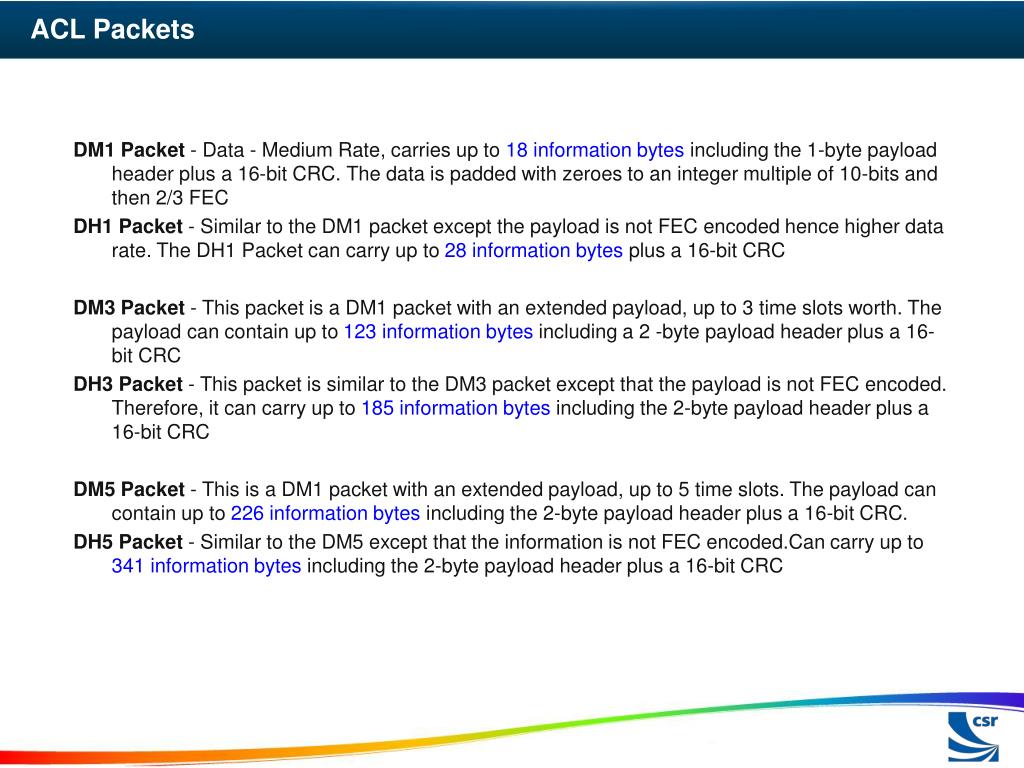Click the ACL Packets slide title
The image size is (1024, 768).
(112, 29)
